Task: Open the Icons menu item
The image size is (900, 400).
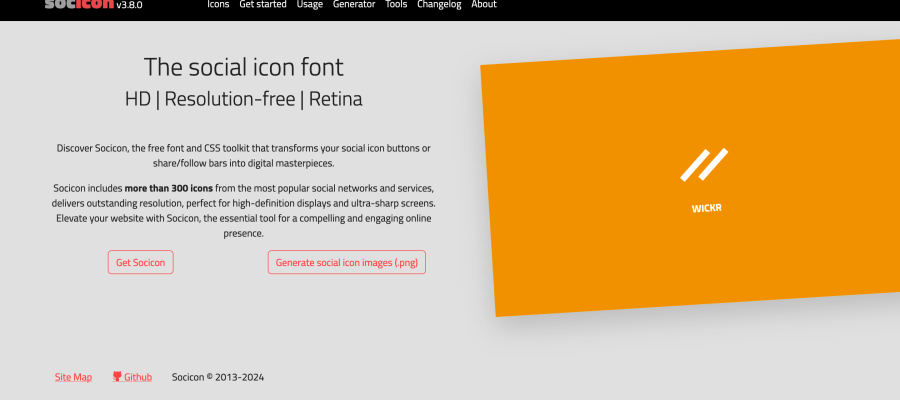Action: coord(218,5)
